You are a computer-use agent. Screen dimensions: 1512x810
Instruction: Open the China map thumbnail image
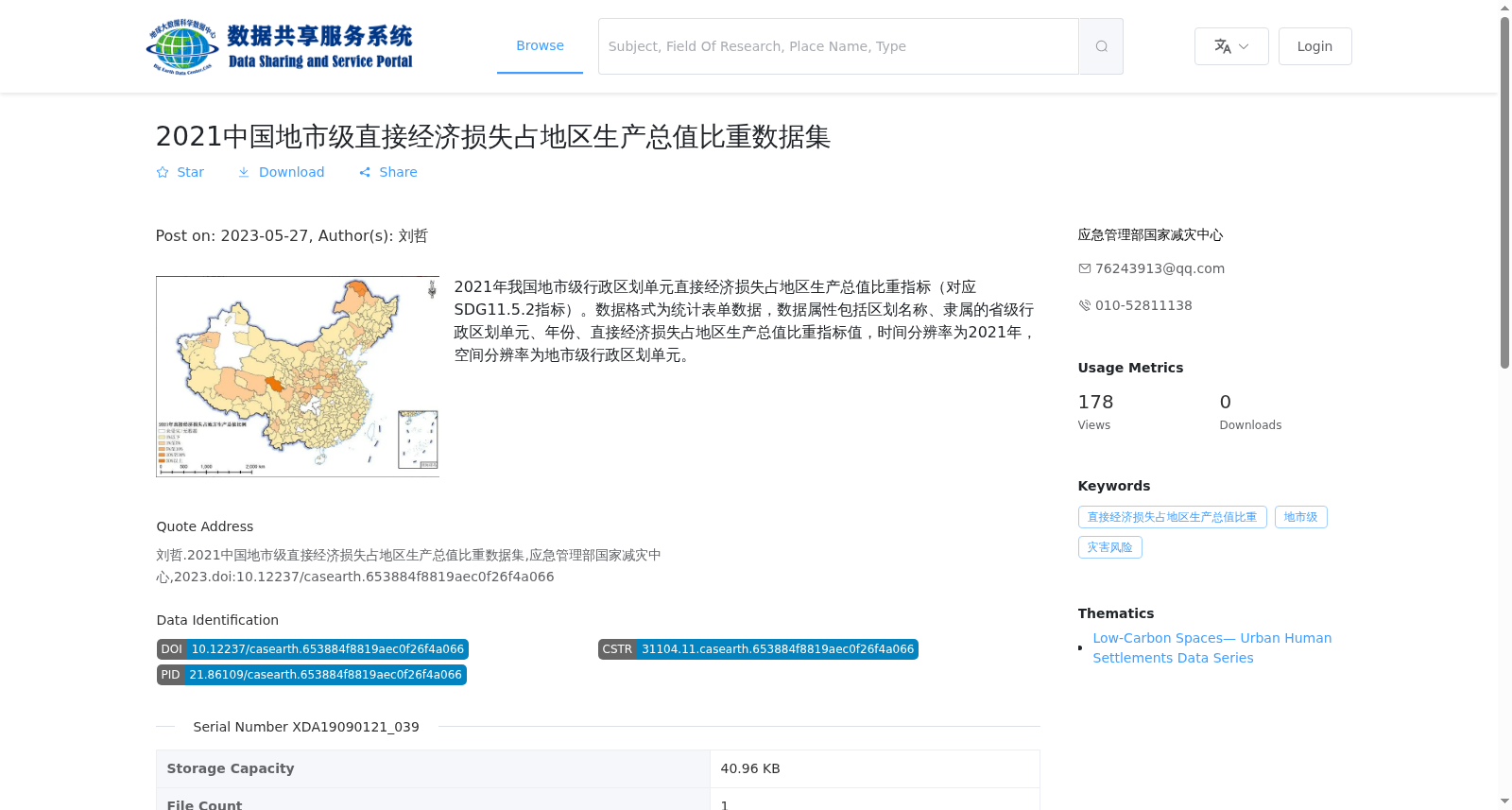tap(298, 376)
